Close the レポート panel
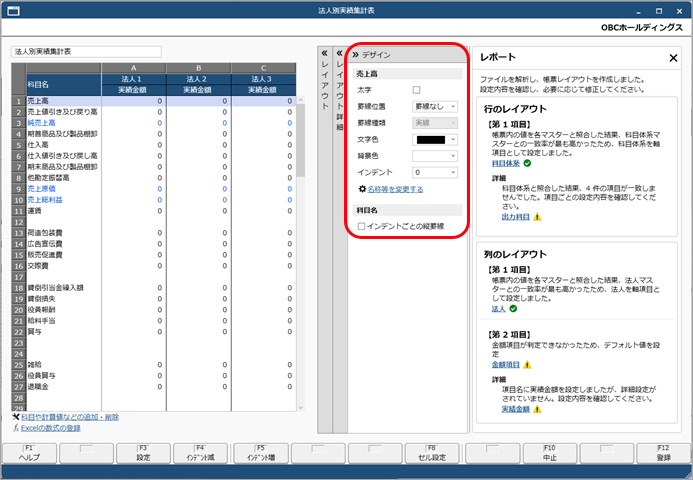 [673, 58]
